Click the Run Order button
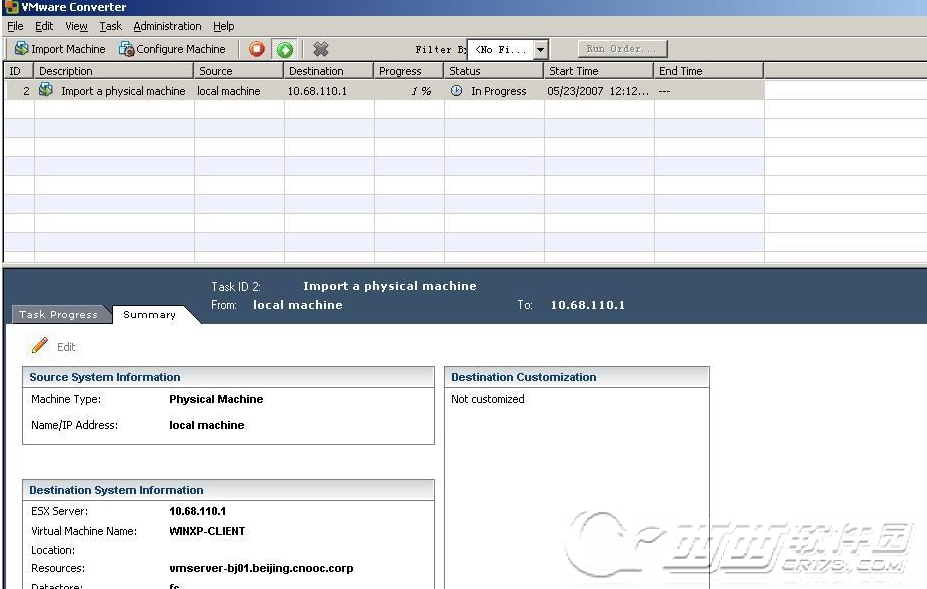The image size is (927, 589). 621,49
